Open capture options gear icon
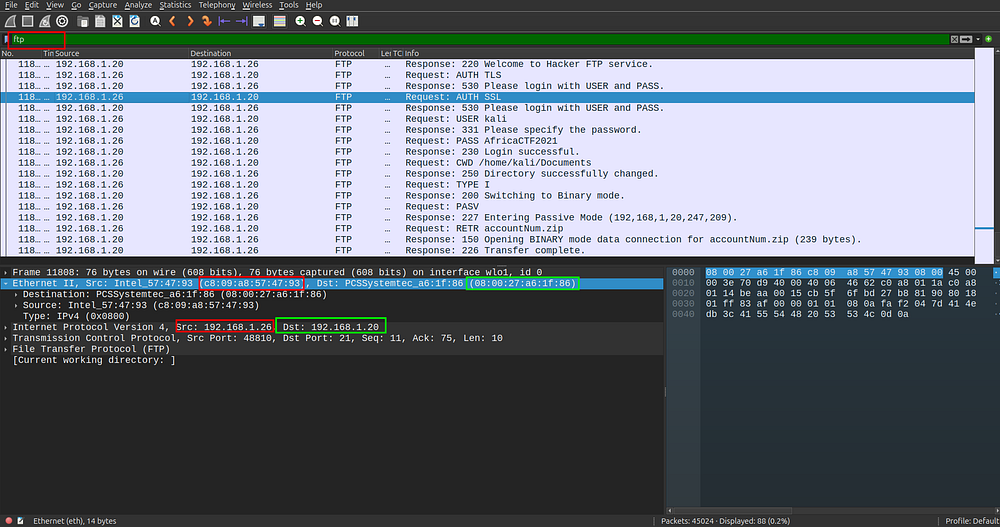The image size is (1000, 527). (62, 20)
